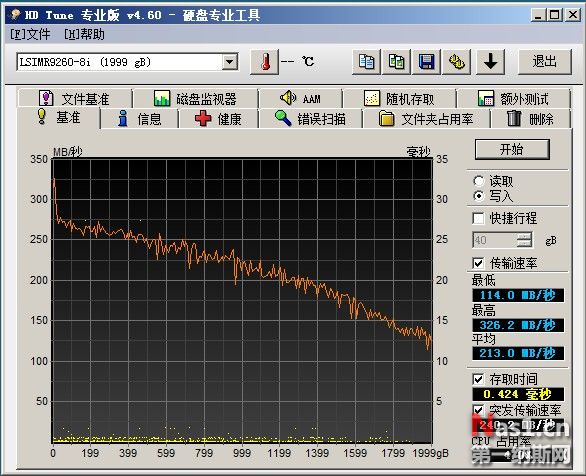Image resolution: width=586 pixels, height=476 pixels.
Task: Open the 磁盘监视器 disk monitor tab
Action: click(x=195, y=99)
